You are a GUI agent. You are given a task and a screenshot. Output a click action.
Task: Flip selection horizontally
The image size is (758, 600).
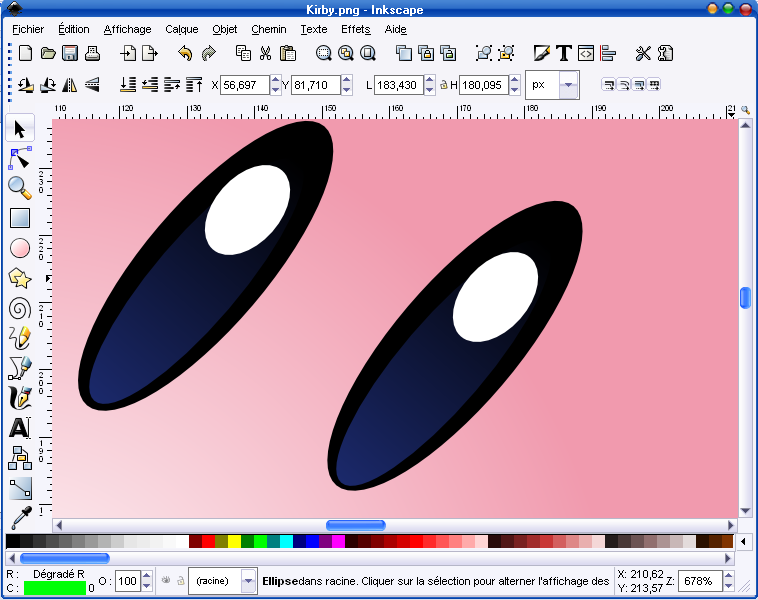tap(70, 85)
